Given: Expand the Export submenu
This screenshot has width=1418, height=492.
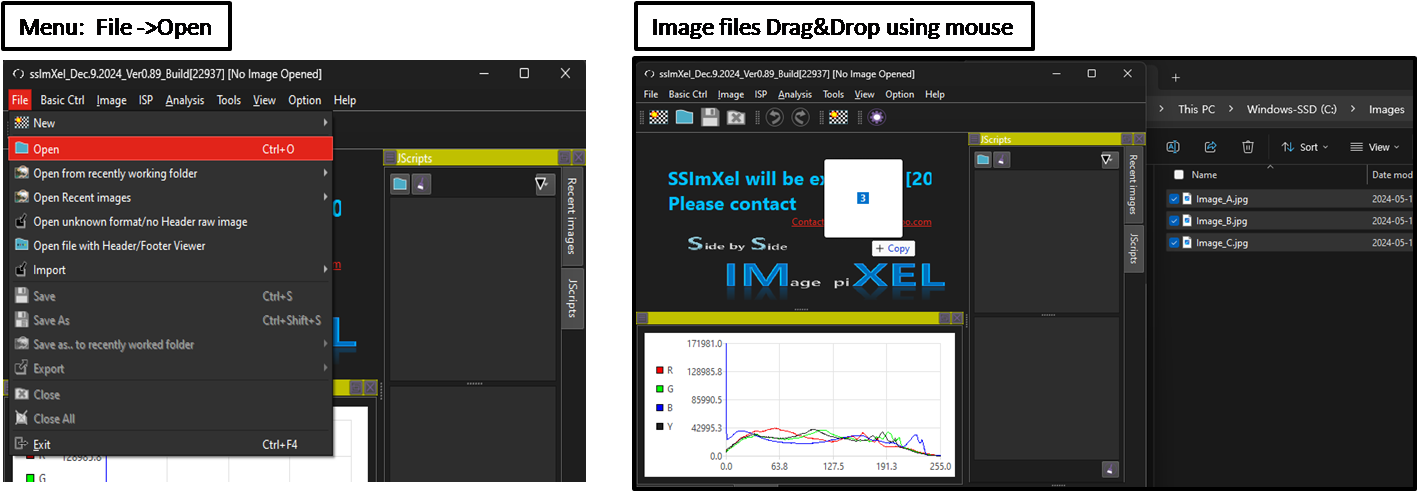Looking at the screenshot, I should tap(325, 368).
